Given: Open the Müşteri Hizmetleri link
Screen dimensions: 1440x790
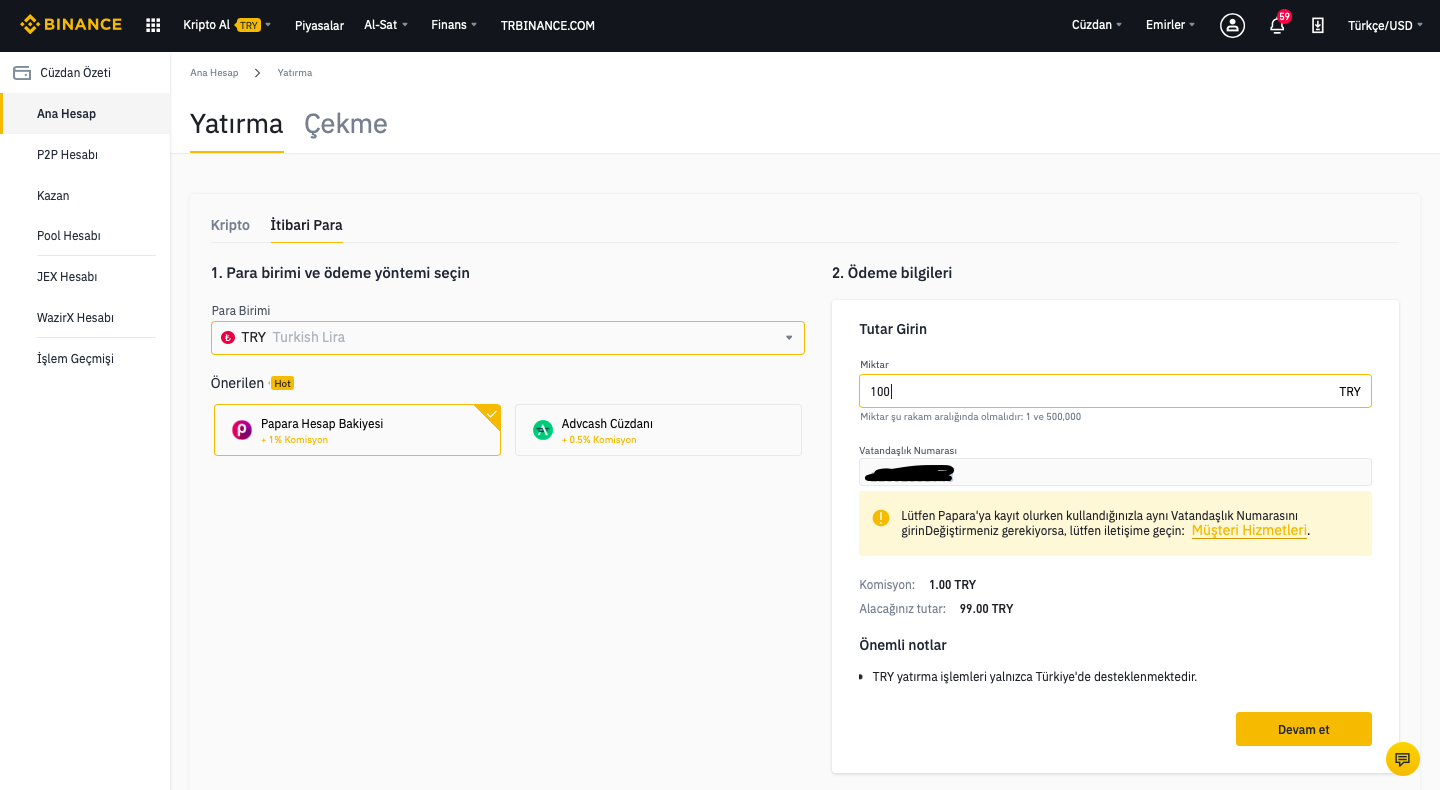Looking at the screenshot, I should click(x=1249, y=531).
